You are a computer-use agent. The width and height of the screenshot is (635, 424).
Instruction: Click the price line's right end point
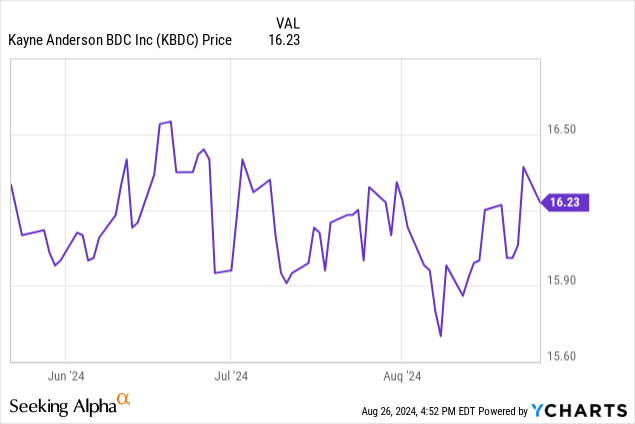point(540,202)
